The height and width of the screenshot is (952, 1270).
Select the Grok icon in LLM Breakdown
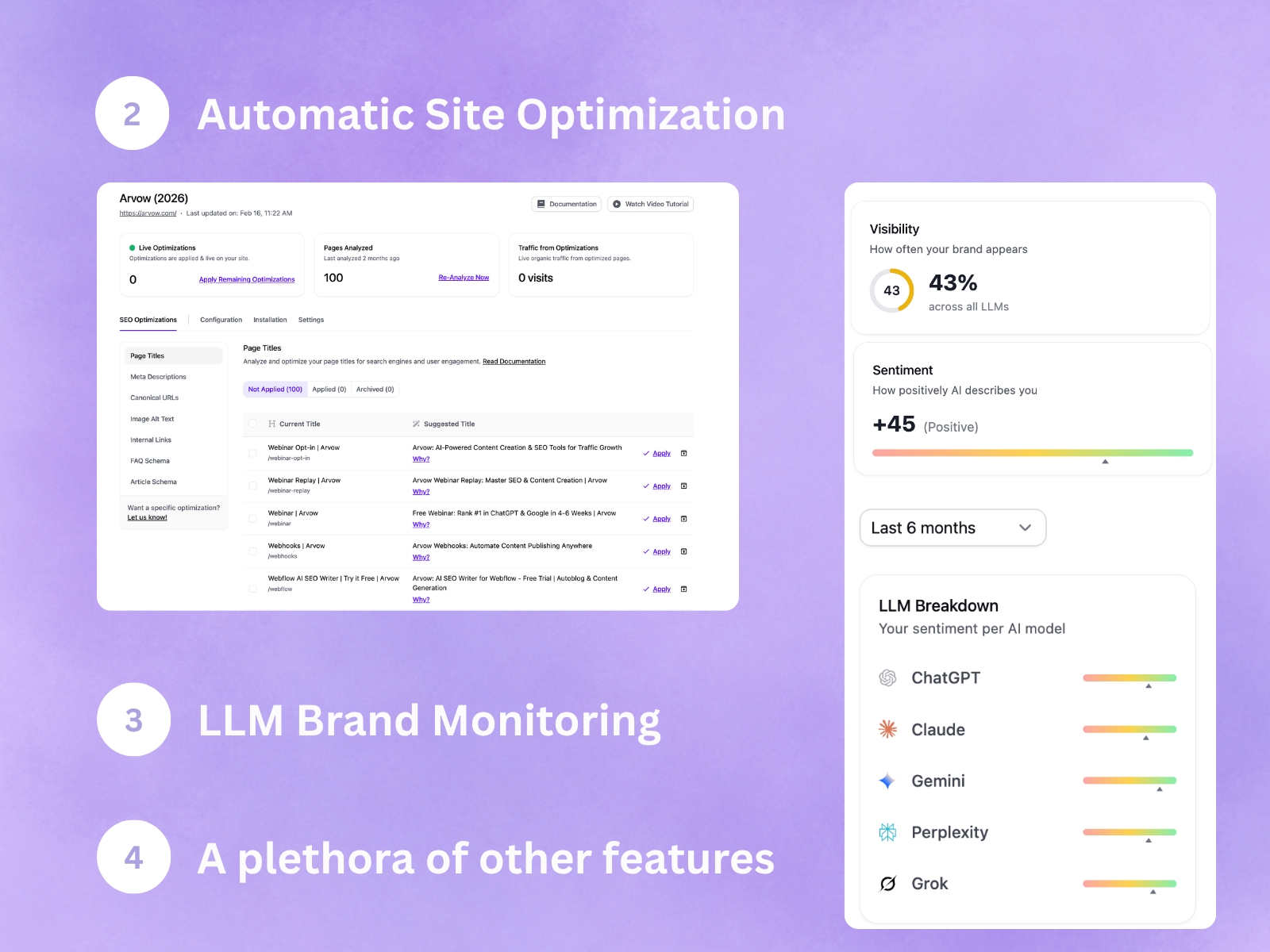pyautogui.click(x=887, y=884)
